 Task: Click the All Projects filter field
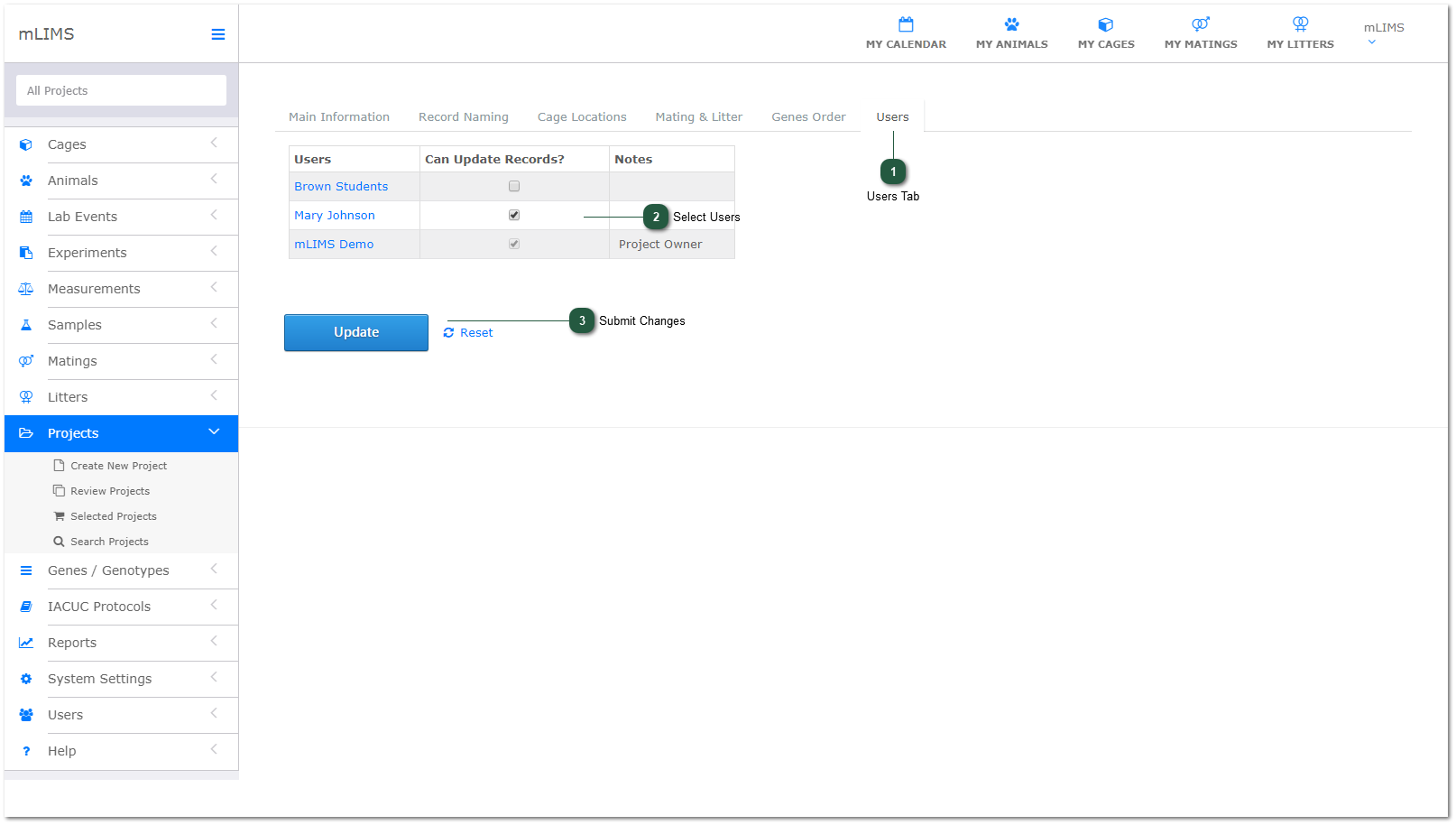pos(121,90)
